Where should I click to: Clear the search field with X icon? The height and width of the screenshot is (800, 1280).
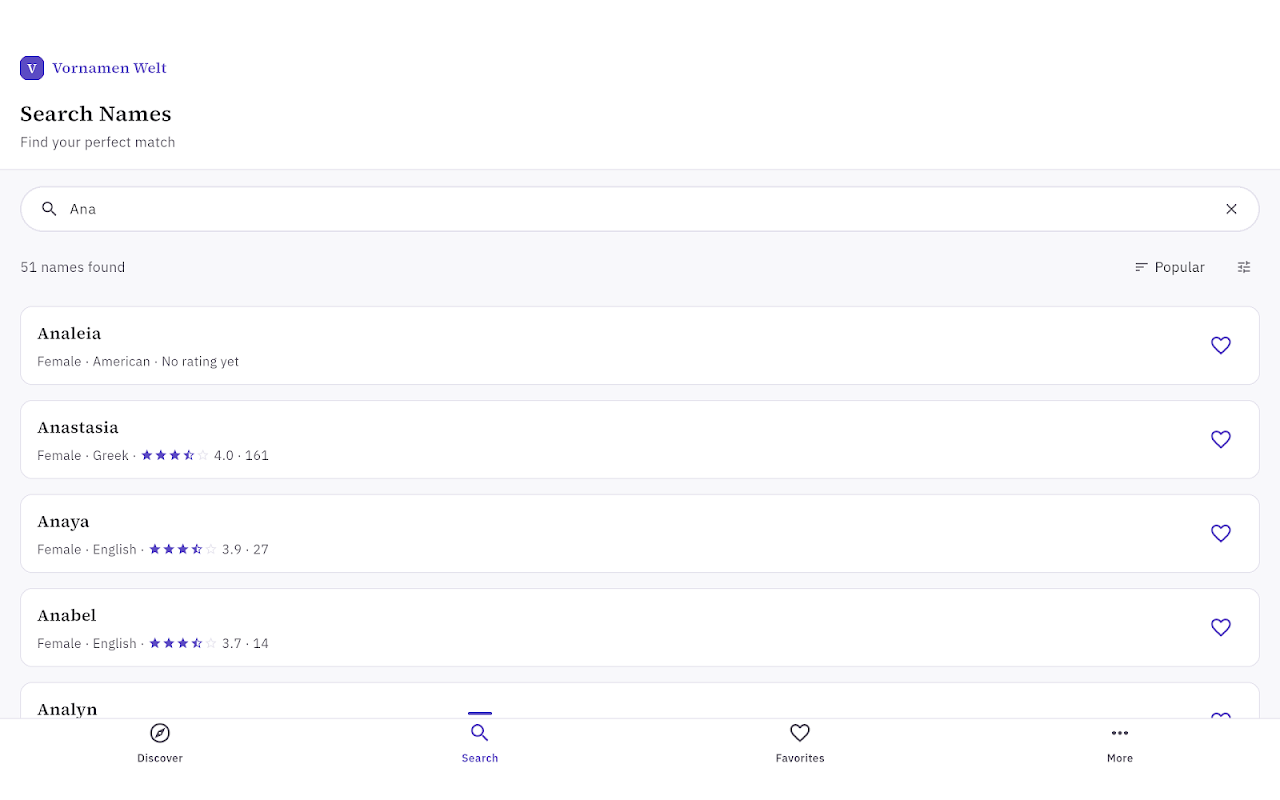point(1231,209)
